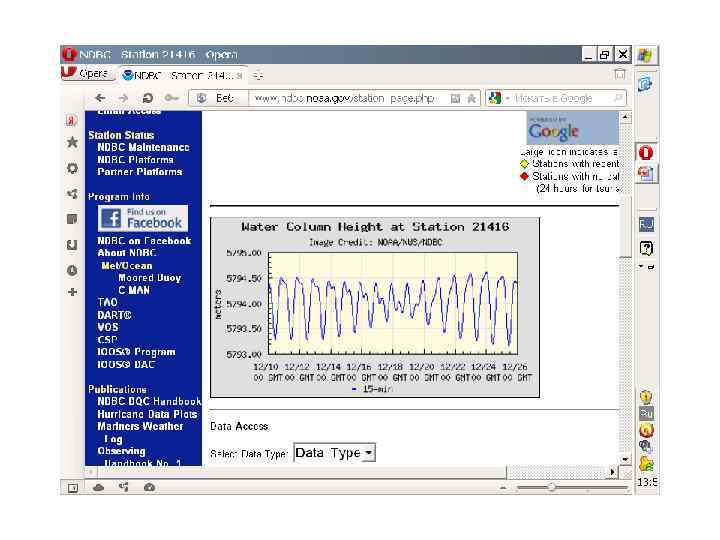The height and width of the screenshot is (540, 720).
Task: Open the Moored Buoy link
Action: point(150,278)
